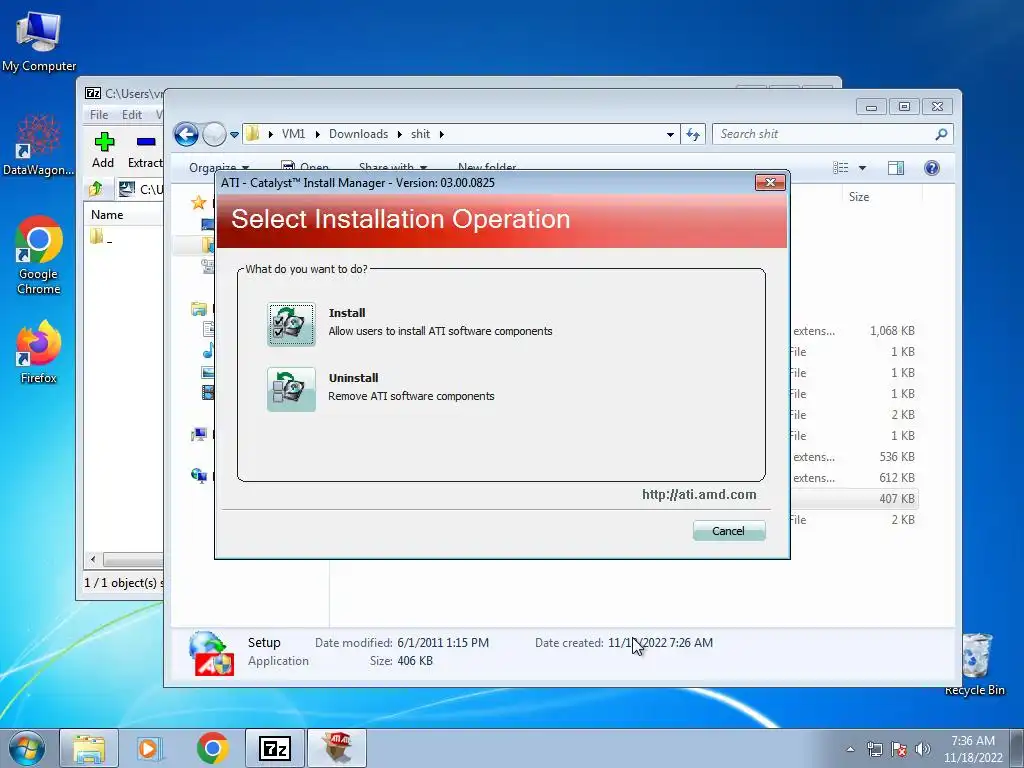Switch to 7-Zip via taskbar
This screenshot has height=768, width=1024.
[x=274, y=748]
